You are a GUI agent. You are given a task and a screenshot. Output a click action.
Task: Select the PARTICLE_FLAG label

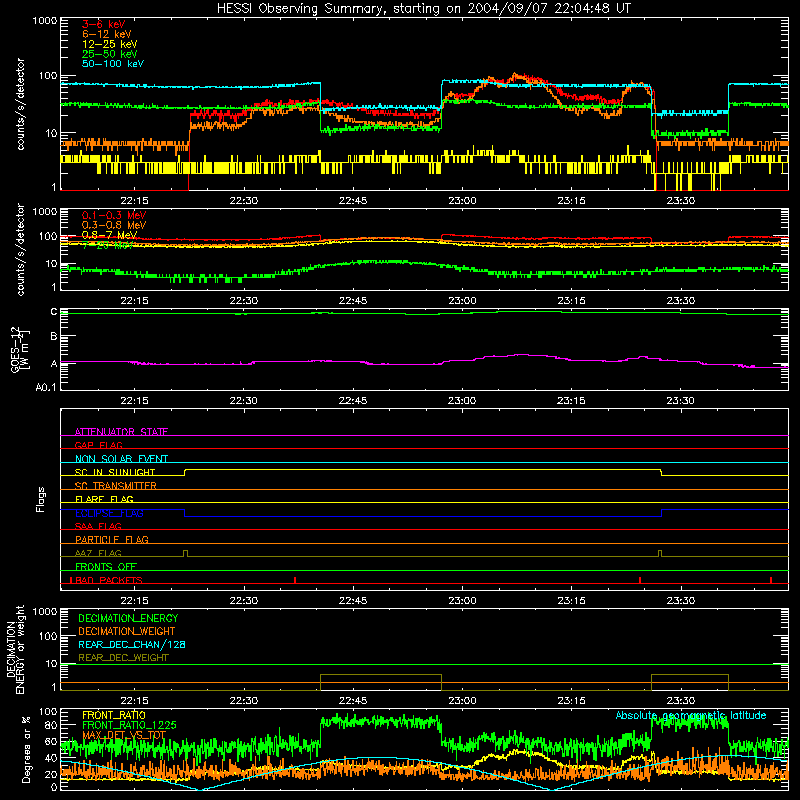[x=112, y=540]
